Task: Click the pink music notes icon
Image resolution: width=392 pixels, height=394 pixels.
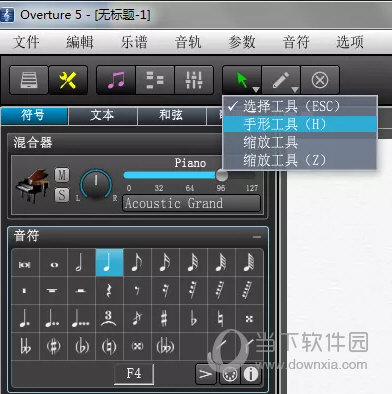Action: click(x=116, y=80)
